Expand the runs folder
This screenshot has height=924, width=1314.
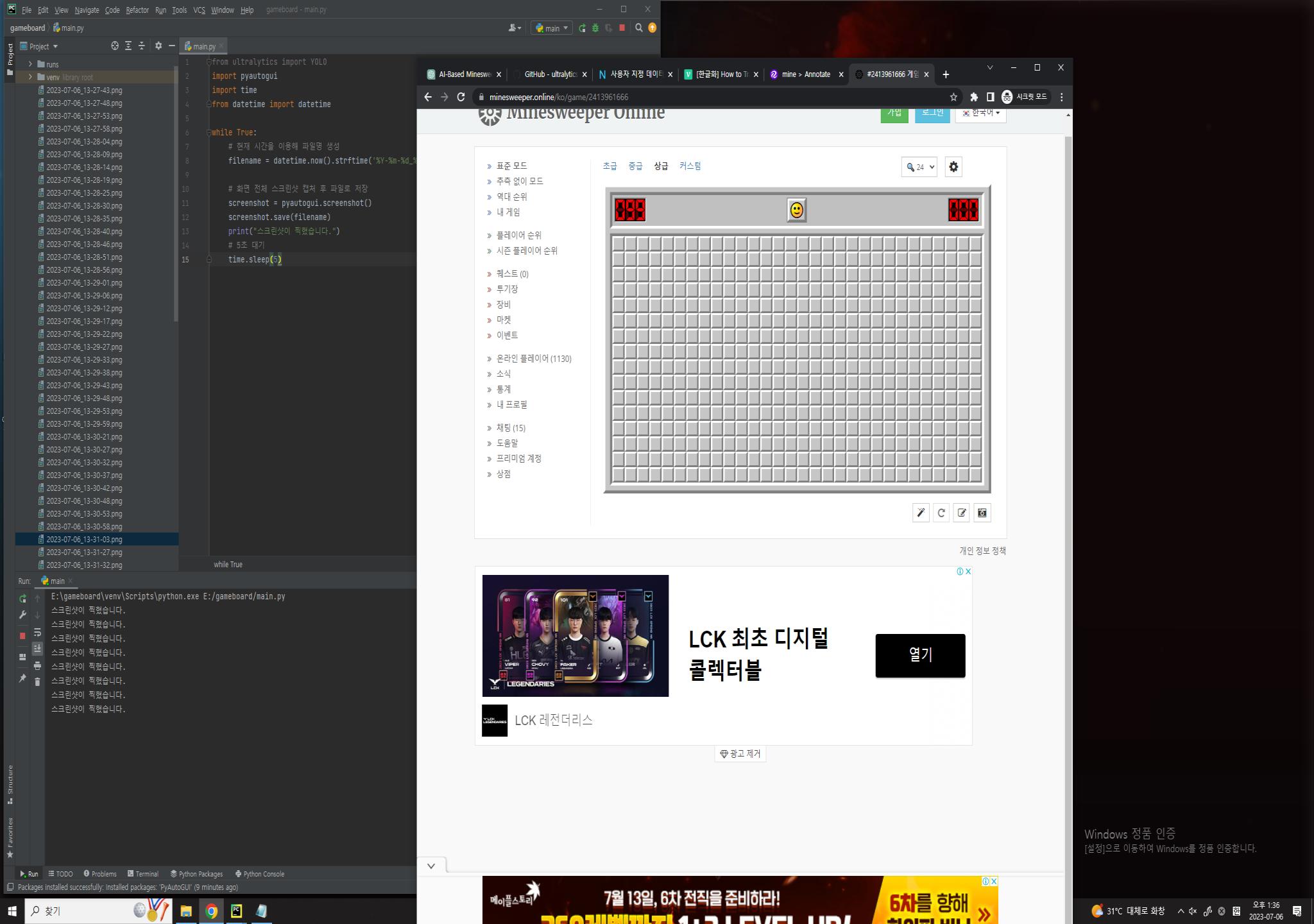click(30, 64)
